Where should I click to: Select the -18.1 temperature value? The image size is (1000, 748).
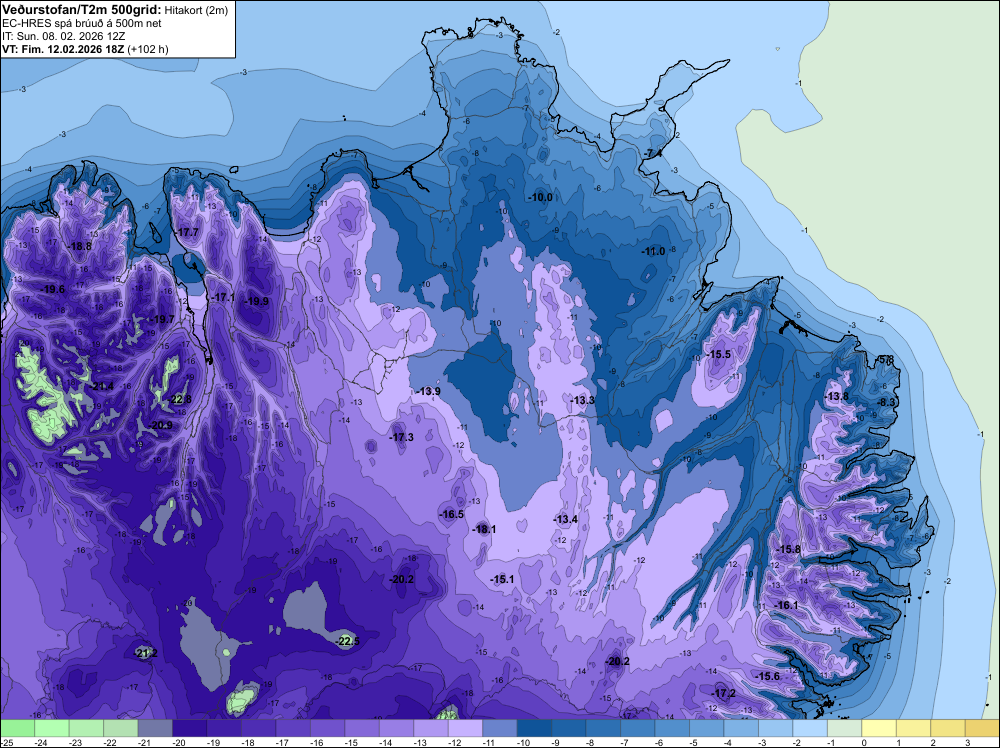(484, 529)
